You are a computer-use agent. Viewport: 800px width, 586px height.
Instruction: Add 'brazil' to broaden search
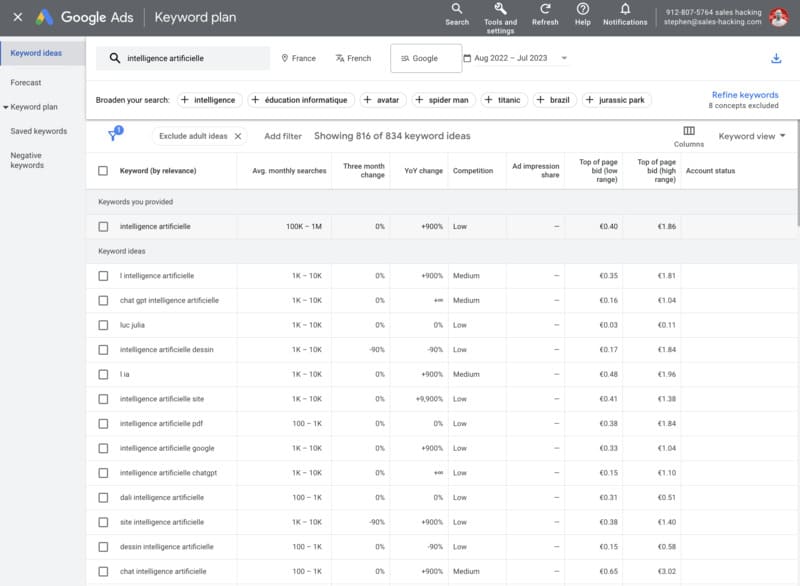tap(554, 100)
